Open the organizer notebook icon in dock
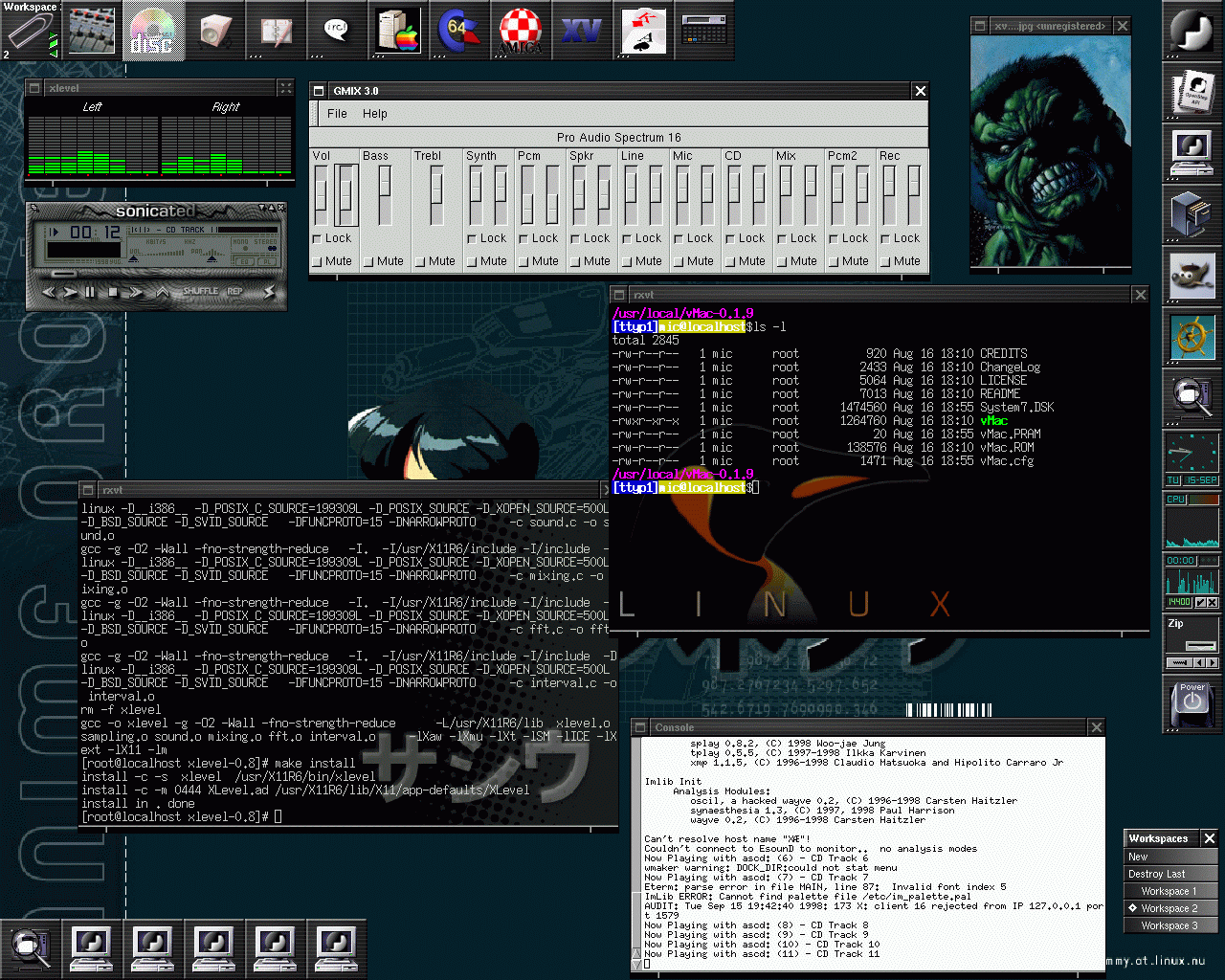This screenshot has height=980, width=1225. 276,31
